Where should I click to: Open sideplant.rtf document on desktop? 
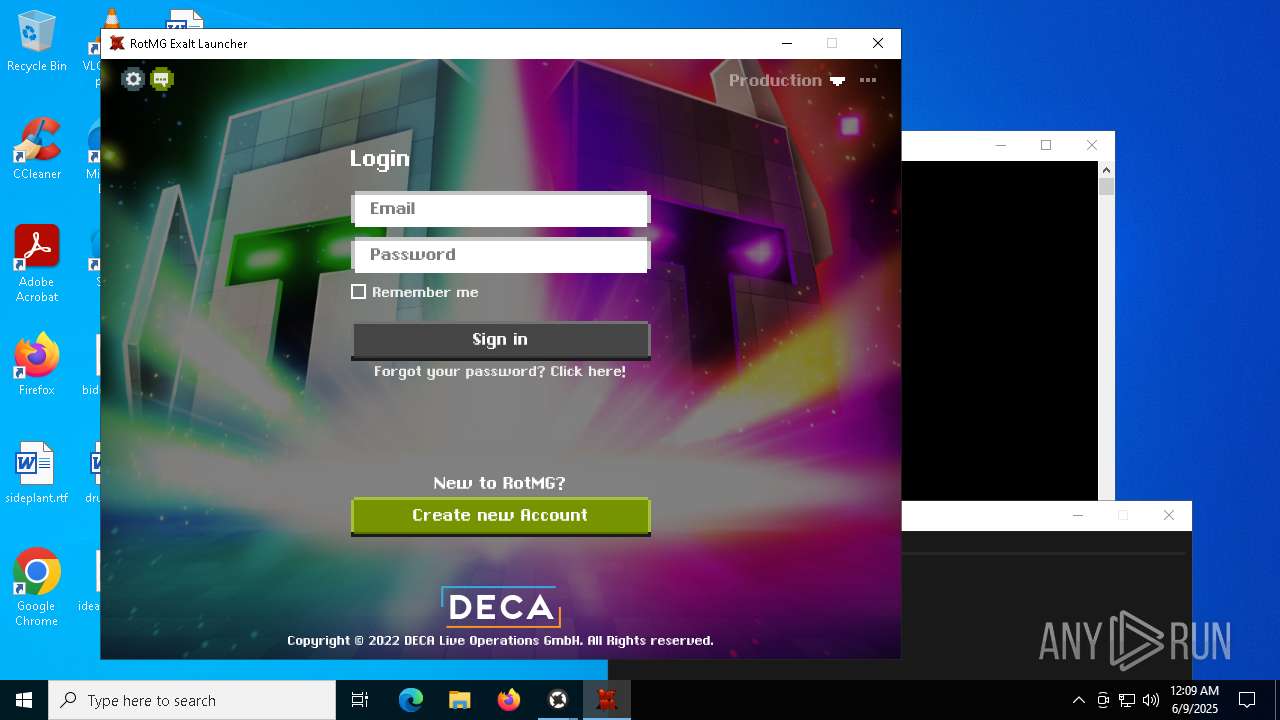pos(37,473)
